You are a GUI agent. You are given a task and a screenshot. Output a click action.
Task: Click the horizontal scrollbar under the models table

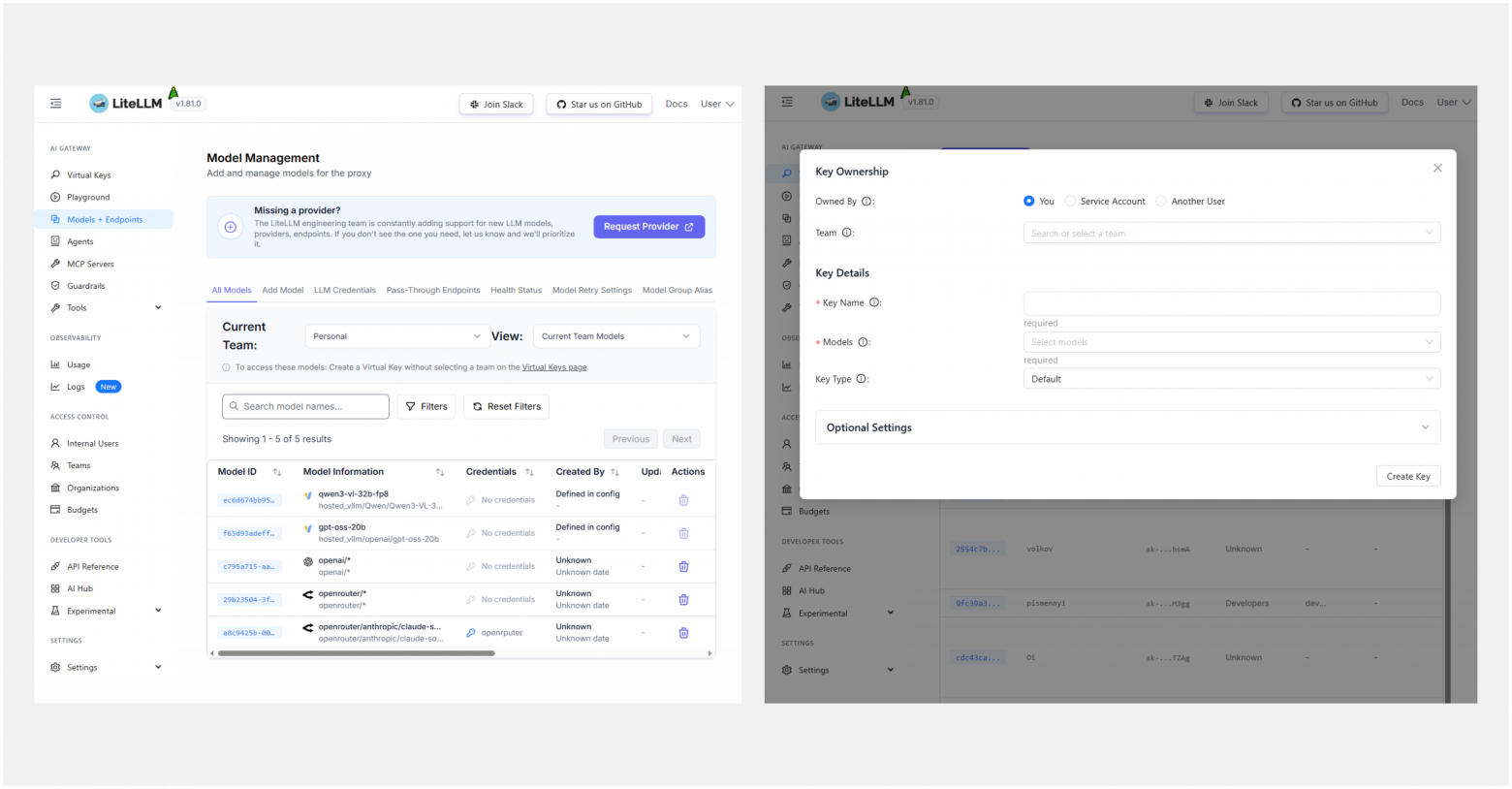pos(357,653)
